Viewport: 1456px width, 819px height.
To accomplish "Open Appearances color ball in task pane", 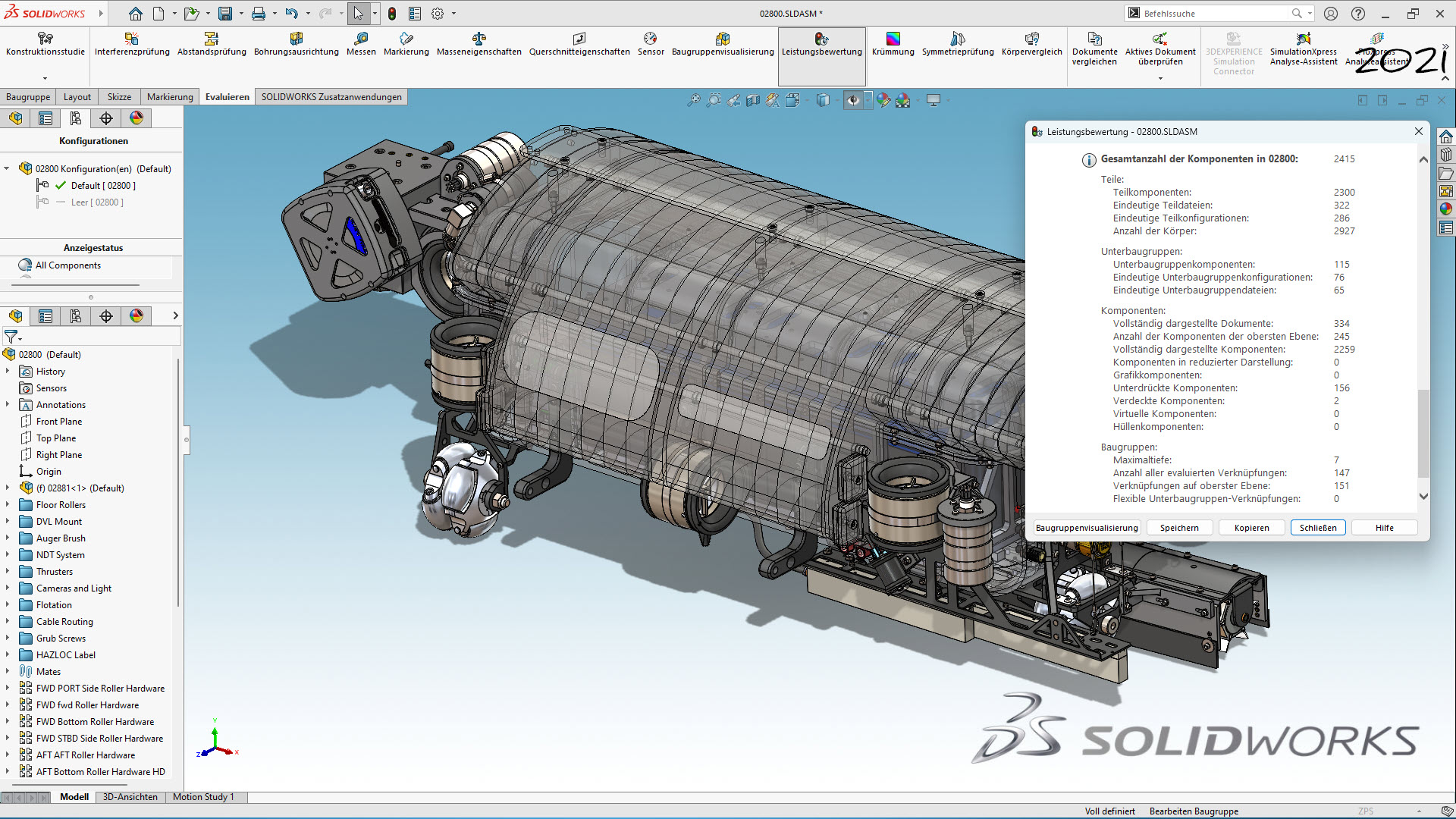I will (1446, 209).
